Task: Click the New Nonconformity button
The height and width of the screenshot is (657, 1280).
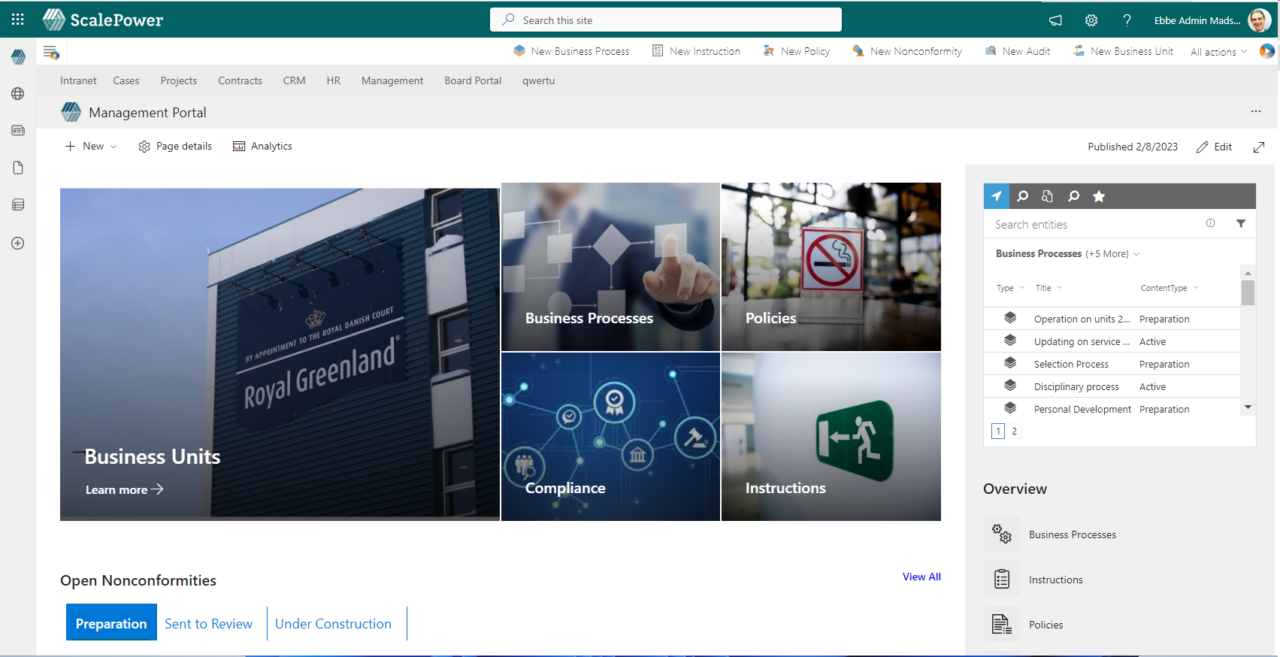Action: tap(906, 51)
